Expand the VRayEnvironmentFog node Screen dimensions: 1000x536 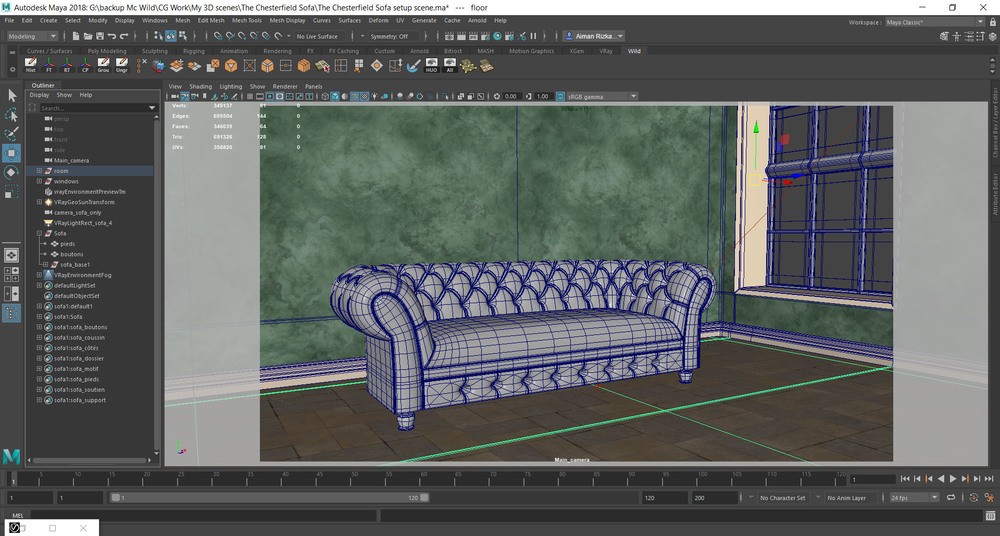pos(39,275)
